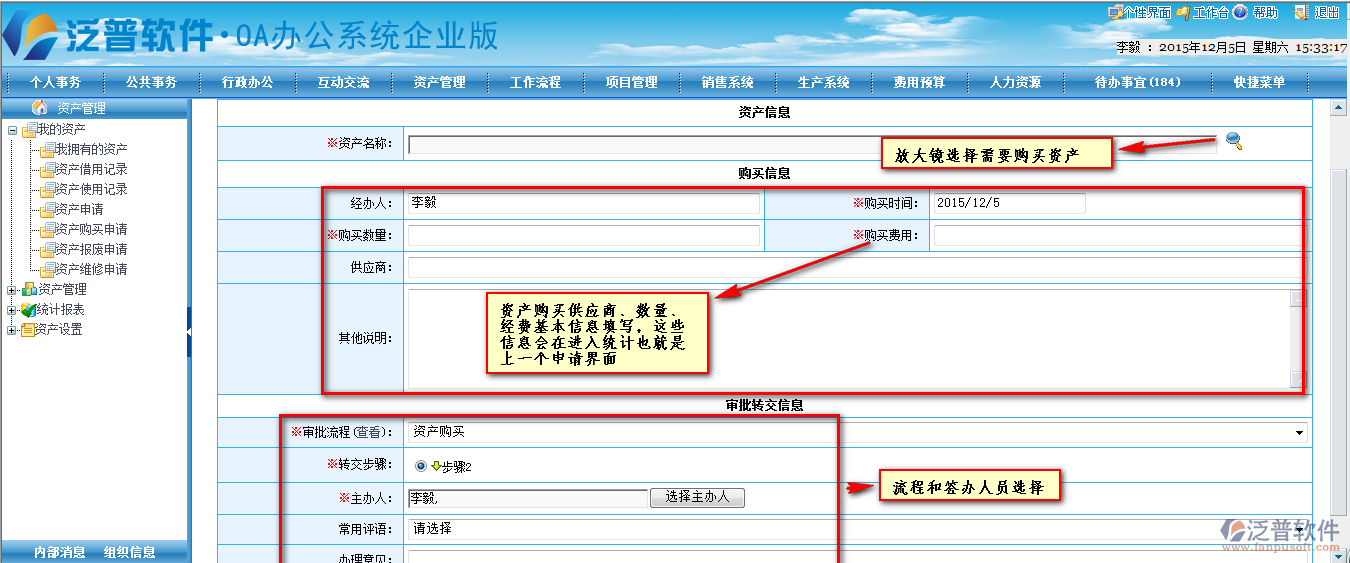The height and width of the screenshot is (563, 1350).
Task: Click the 资产名称 input field
Action: coord(812,144)
